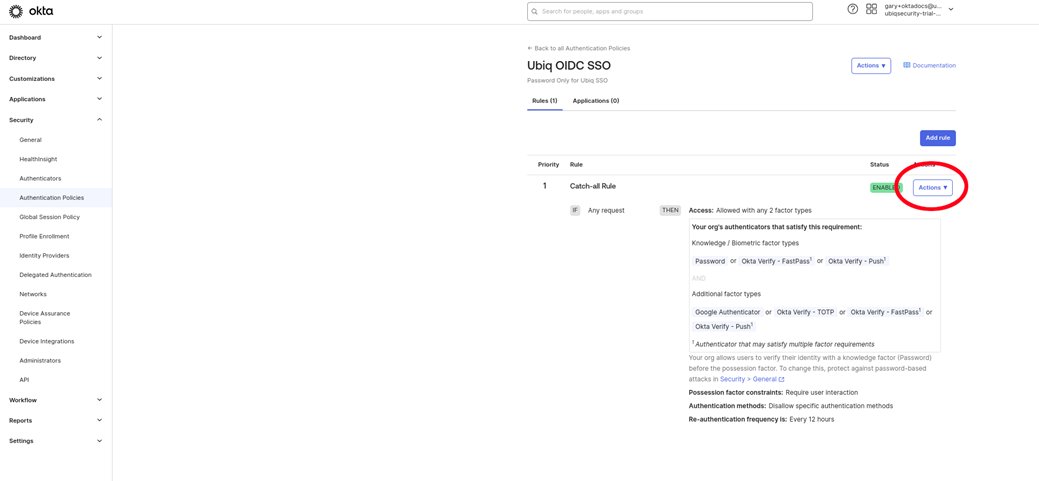The width and height of the screenshot is (1039, 481).
Task: Open the policy Actions dropdown near Documentation
Action: click(871, 66)
